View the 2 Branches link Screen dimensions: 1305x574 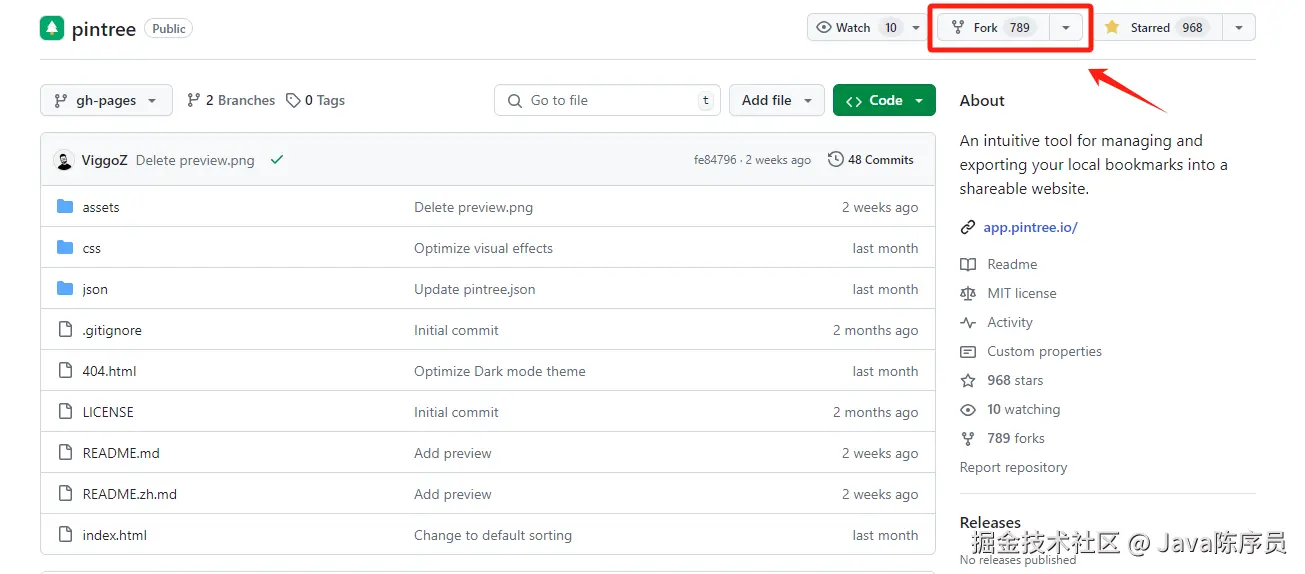click(231, 100)
